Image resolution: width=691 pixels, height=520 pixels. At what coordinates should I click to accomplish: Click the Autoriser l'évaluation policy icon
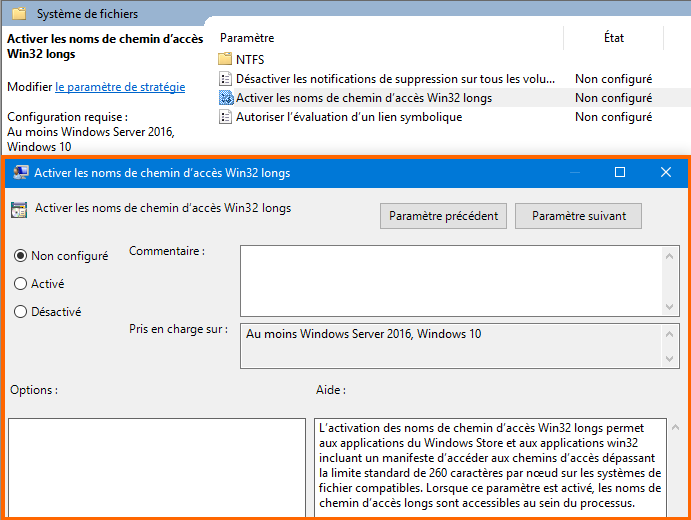pos(225,117)
